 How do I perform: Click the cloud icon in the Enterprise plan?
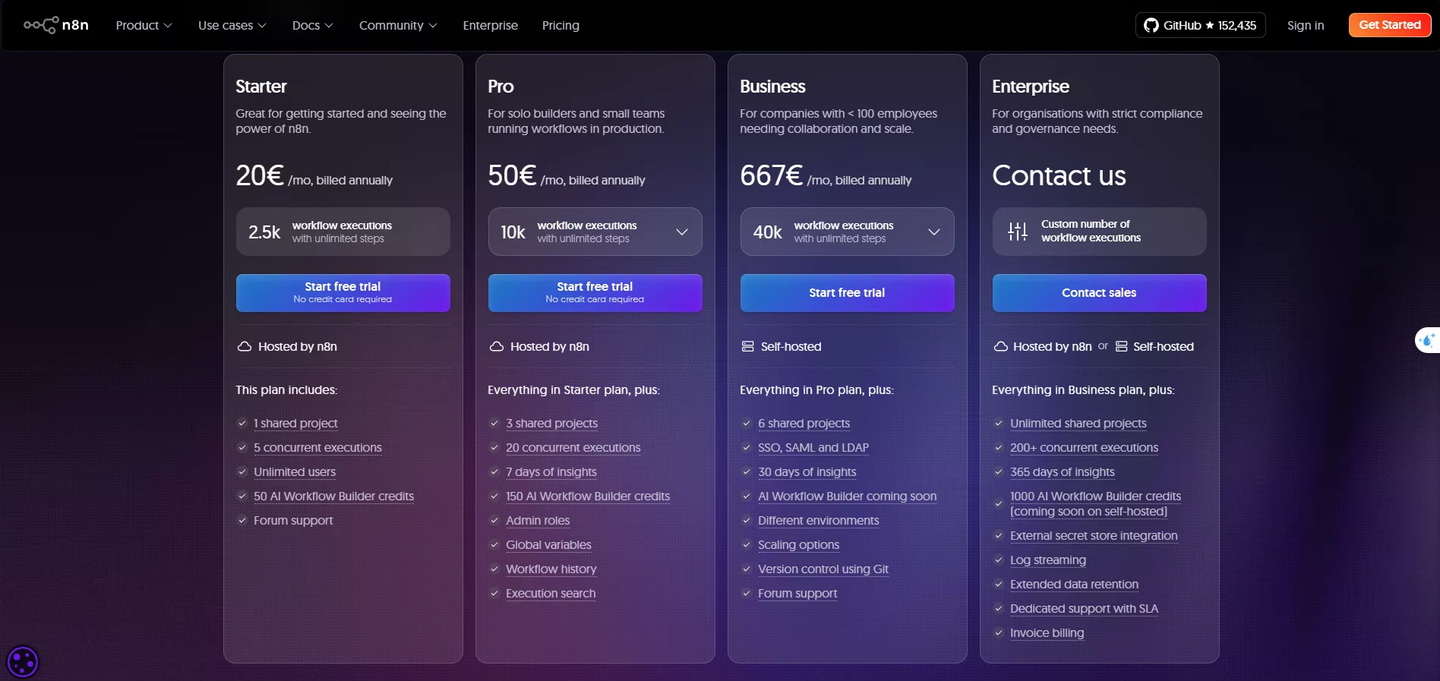tap(1000, 347)
